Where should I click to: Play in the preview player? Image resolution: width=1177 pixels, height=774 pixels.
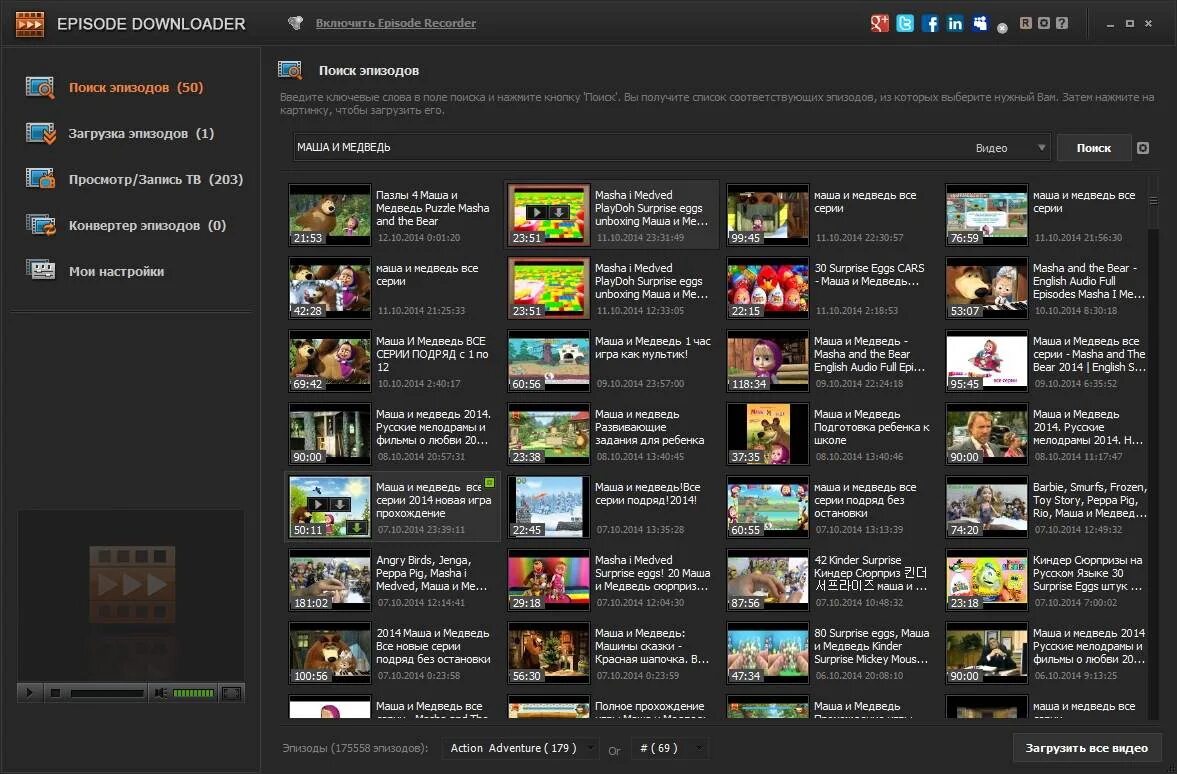click(x=29, y=693)
